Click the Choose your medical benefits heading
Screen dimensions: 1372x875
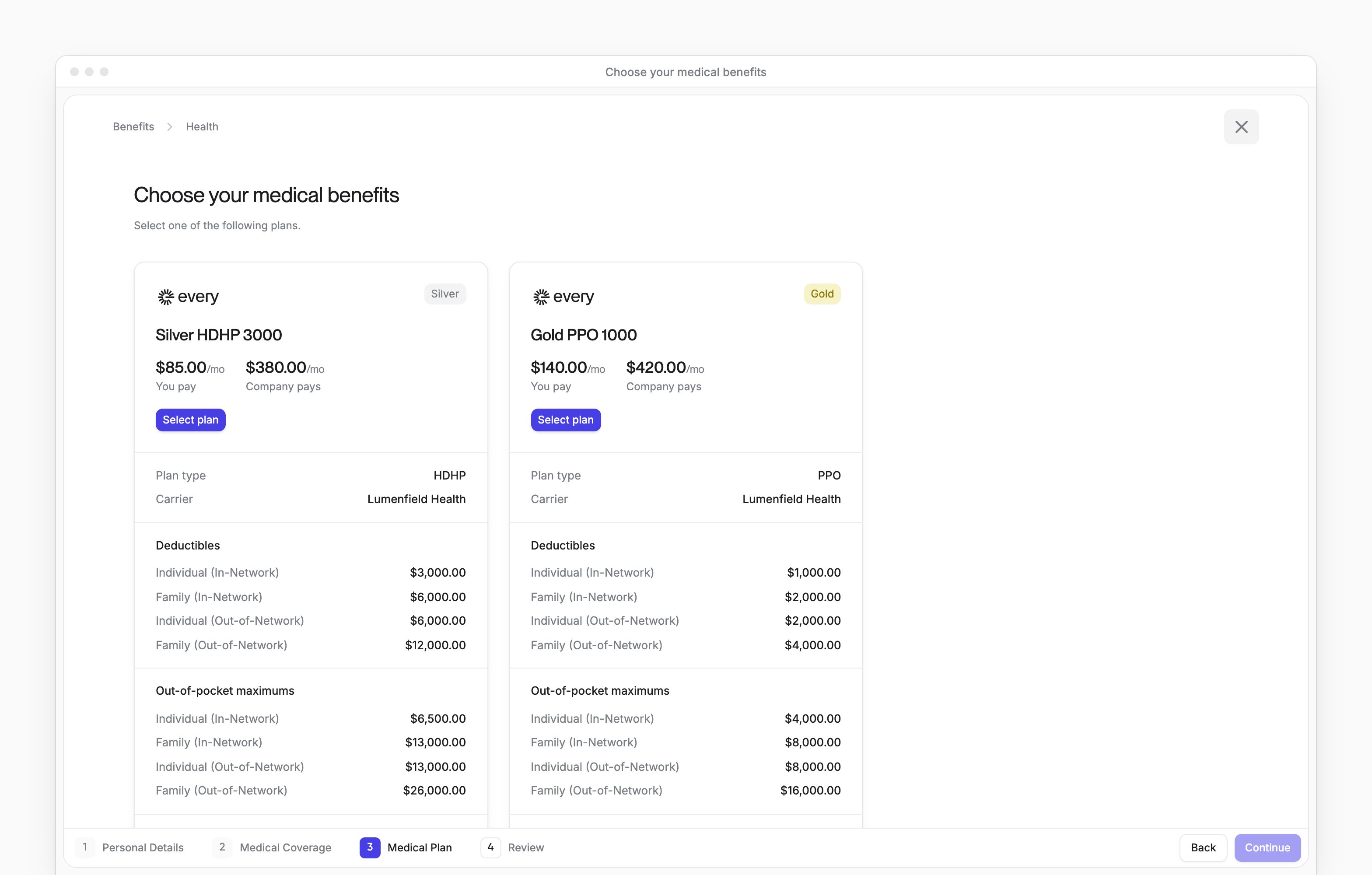(x=266, y=195)
